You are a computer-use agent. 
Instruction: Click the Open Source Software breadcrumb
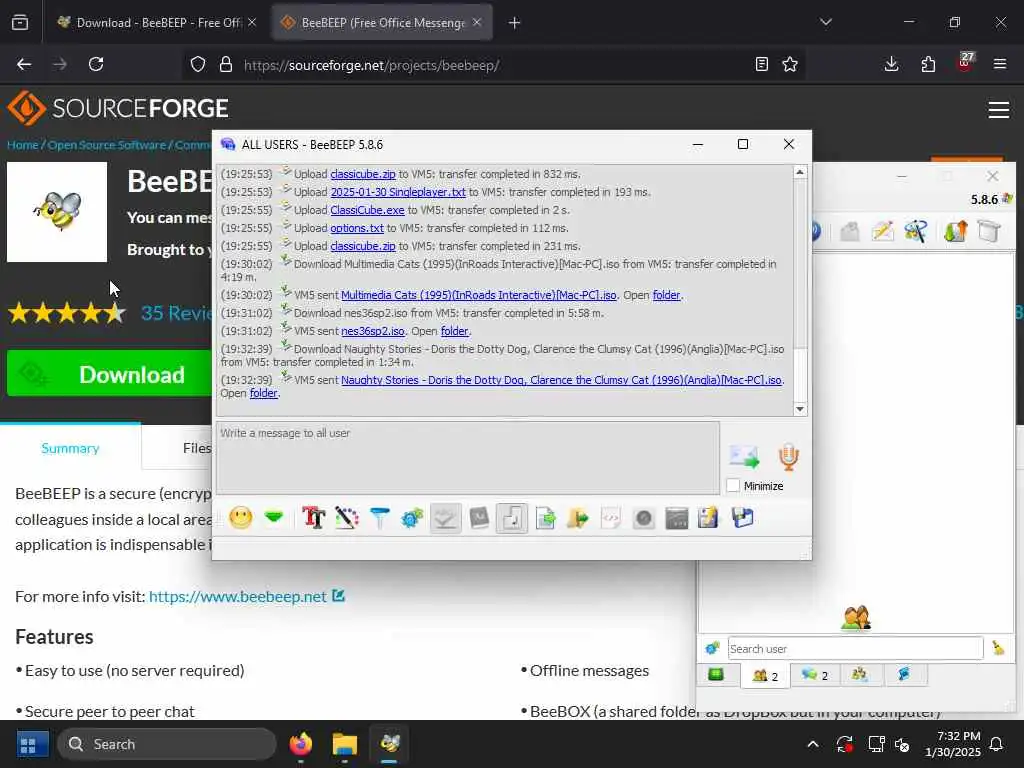pos(106,145)
